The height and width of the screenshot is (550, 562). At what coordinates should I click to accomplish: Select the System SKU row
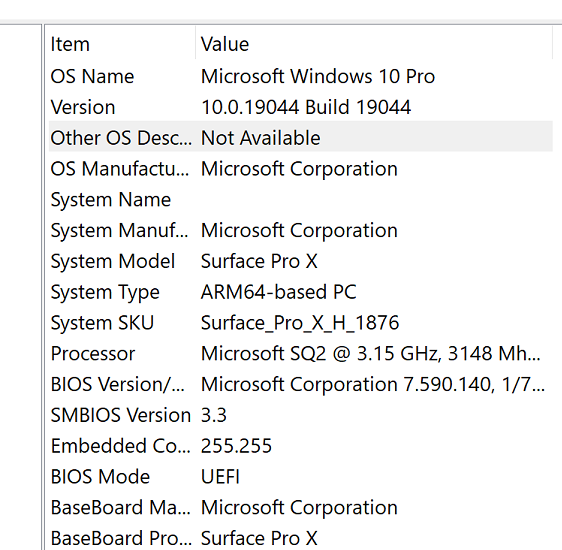pos(300,323)
